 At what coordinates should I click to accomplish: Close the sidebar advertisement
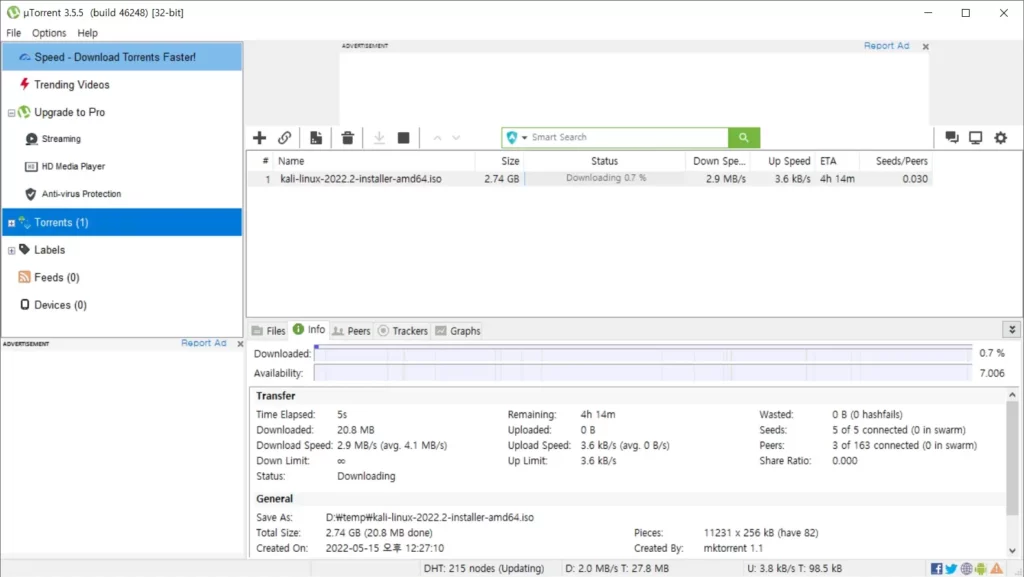(240, 343)
